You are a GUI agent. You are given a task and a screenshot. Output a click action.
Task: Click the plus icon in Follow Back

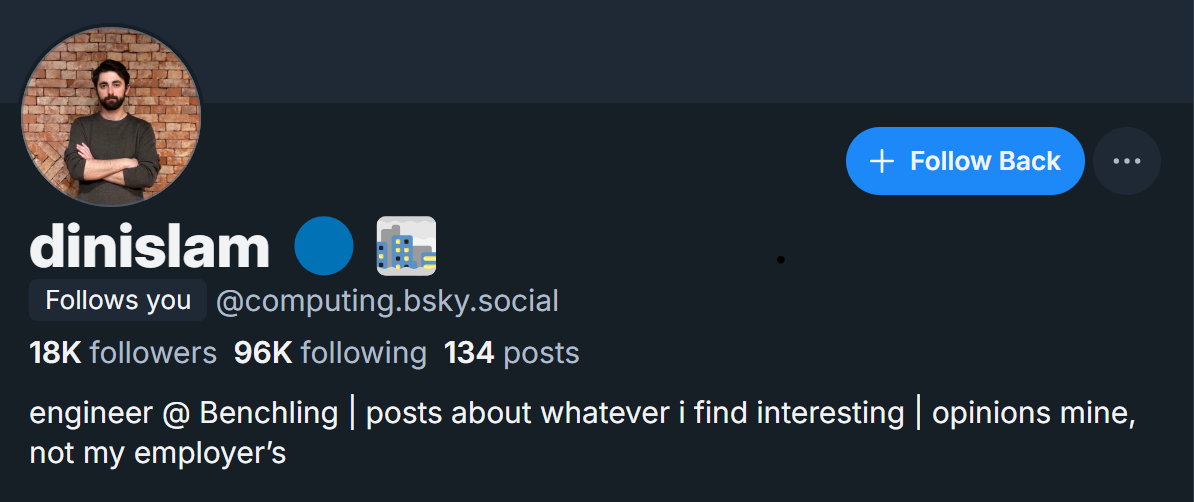point(881,161)
